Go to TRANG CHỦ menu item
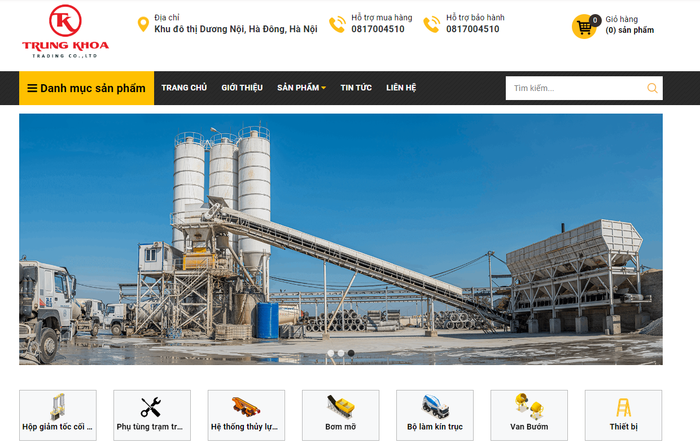This screenshot has width=700, height=447. coord(184,88)
